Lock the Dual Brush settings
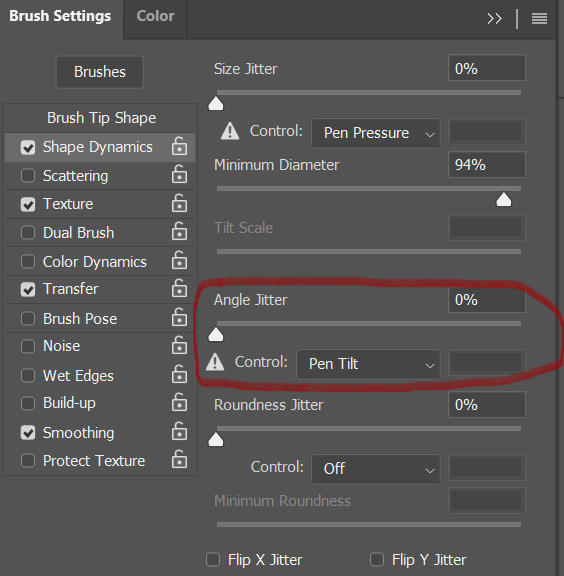Screen dimensions: 564x576 click(179, 231)
